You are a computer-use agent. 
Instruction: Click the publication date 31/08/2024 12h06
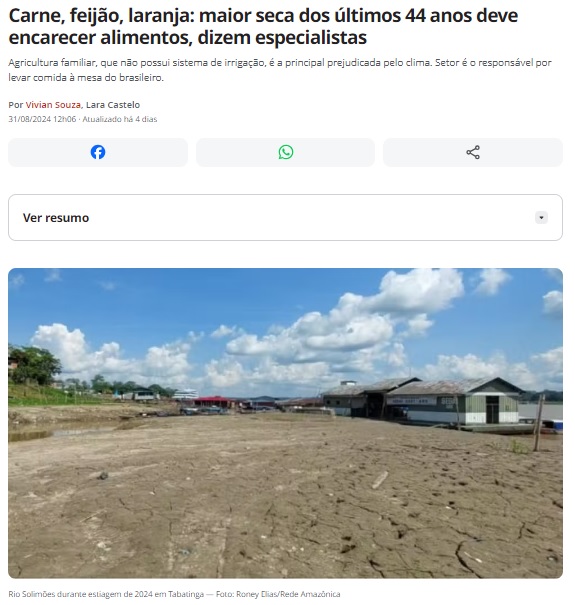point(42,119)
